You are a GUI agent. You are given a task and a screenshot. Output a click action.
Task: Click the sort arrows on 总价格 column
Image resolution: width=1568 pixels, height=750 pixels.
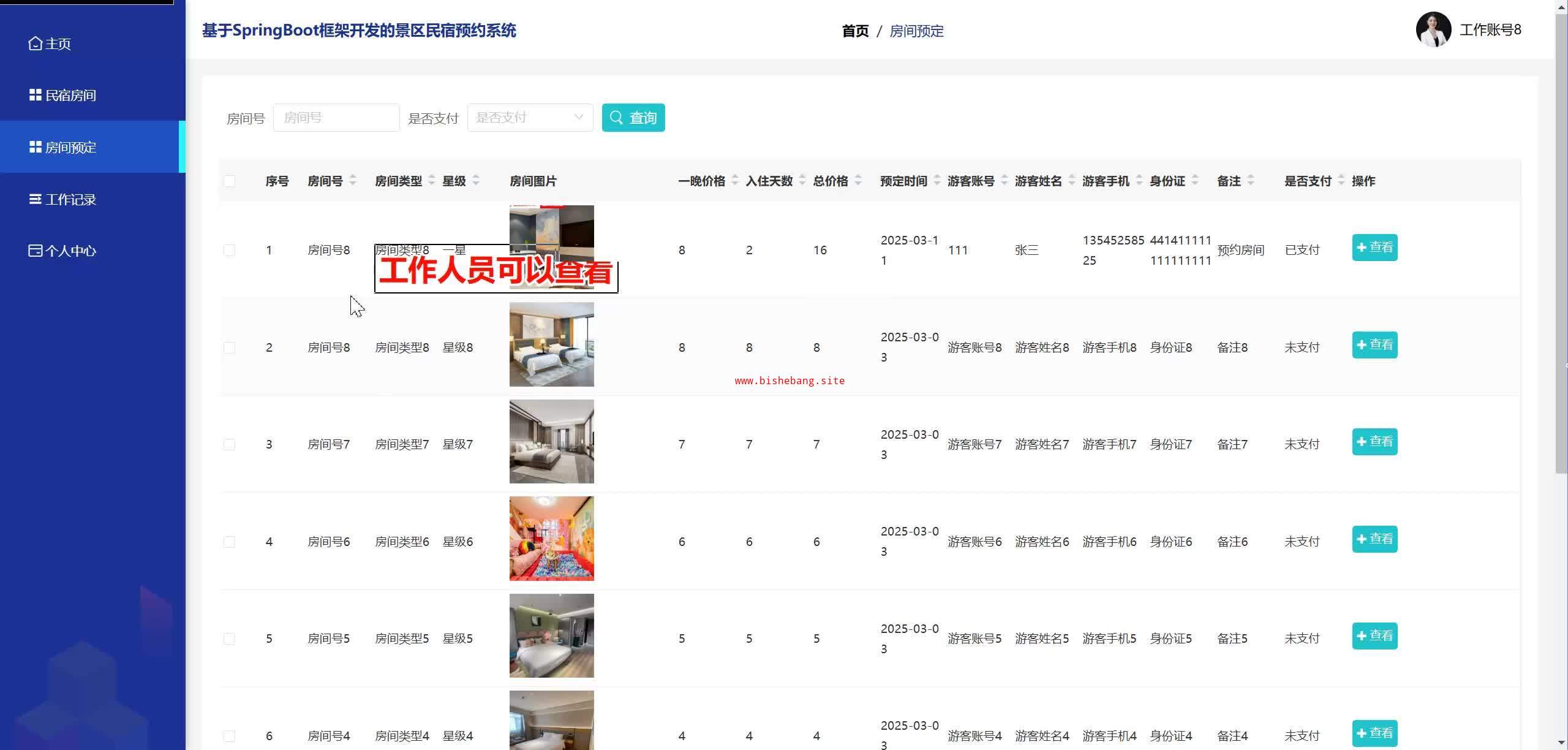point(858,181)
